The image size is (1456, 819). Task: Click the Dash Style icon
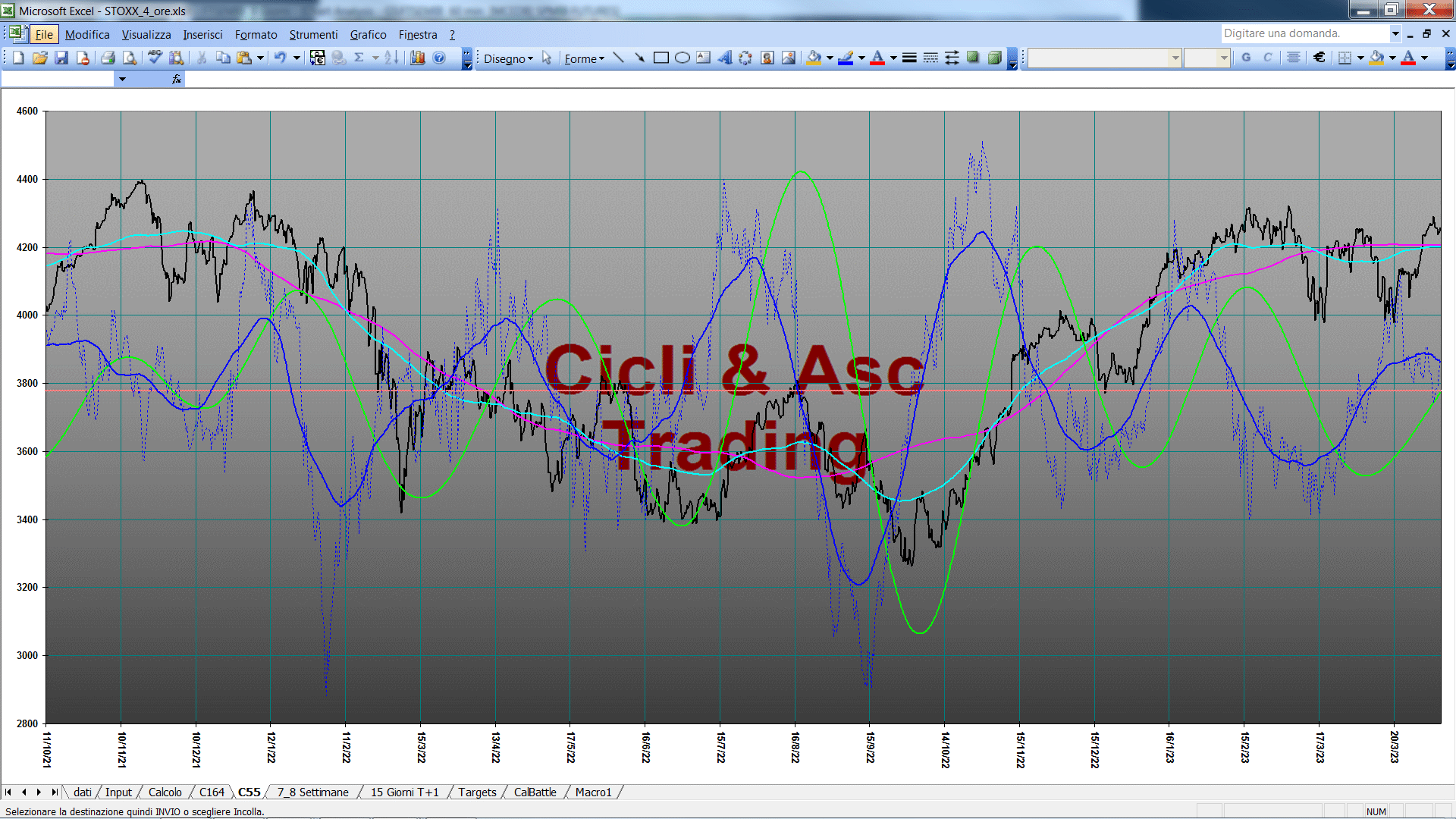(x=930, y=58)
